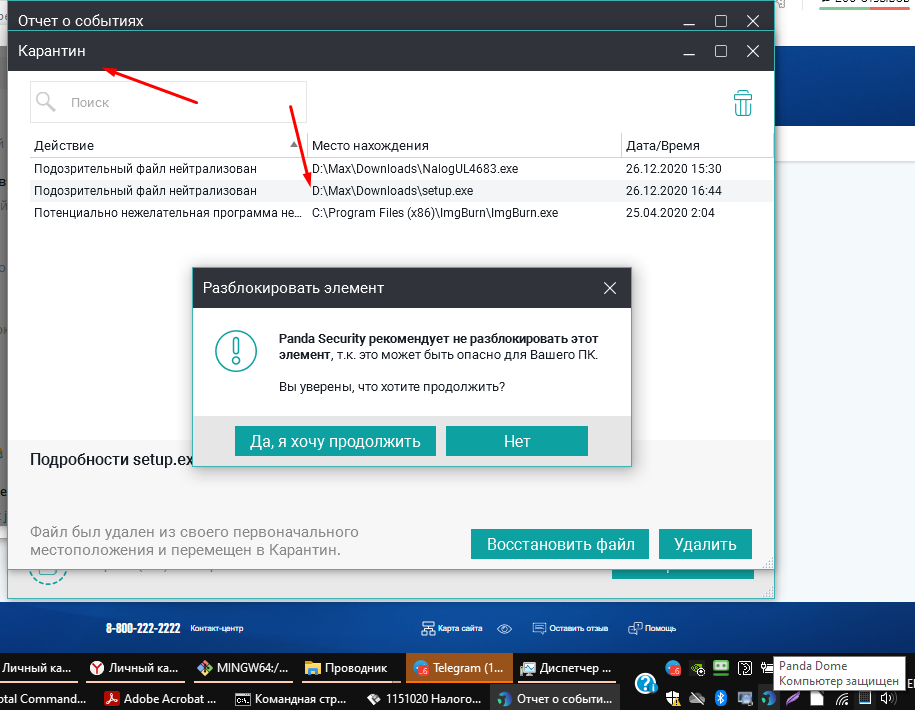This screenshot has width=915, height=710.
Task: Click Windows Security shield tray icon
Action: coord(673,698)
